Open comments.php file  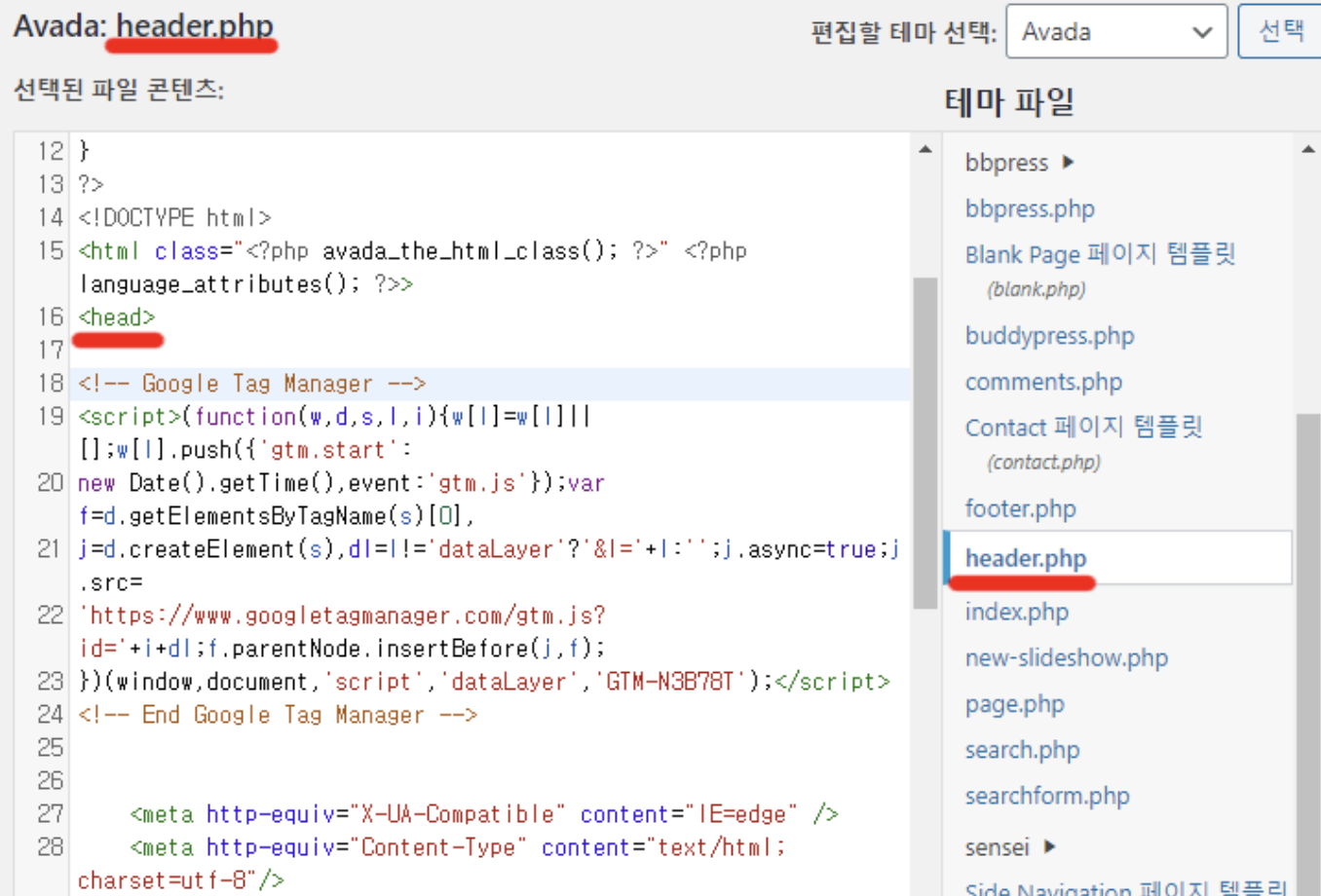(1043, 382)
